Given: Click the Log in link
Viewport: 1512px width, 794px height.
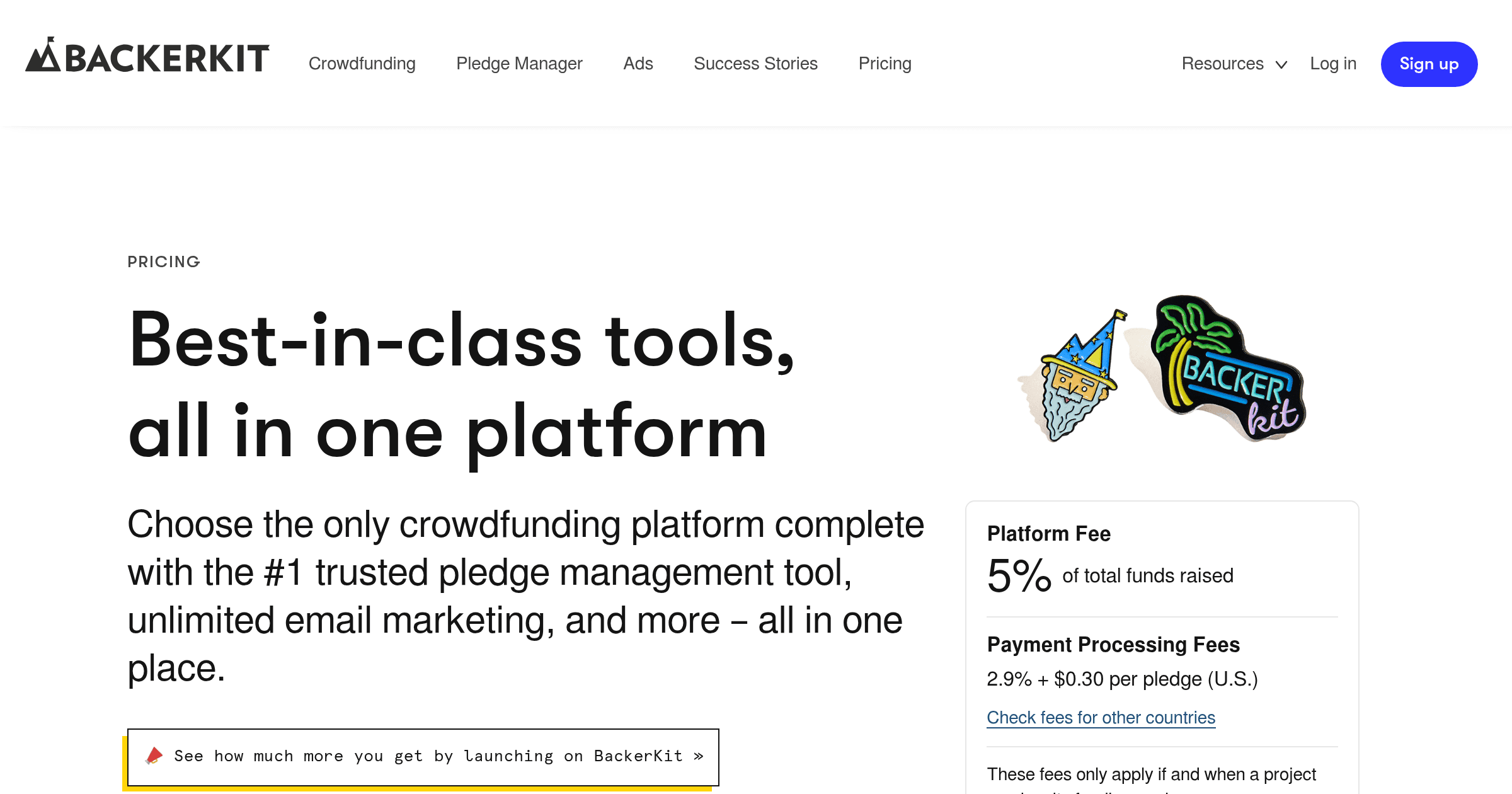Looking at the screenshot, I should (x=1333, y=64).
